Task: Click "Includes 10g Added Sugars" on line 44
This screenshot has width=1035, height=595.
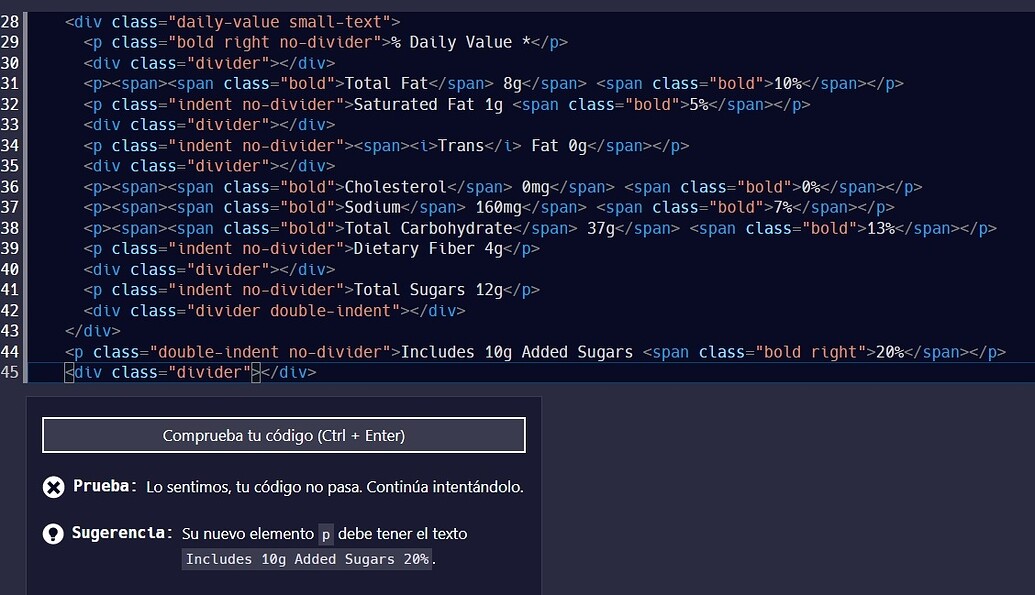Action: 517,352
